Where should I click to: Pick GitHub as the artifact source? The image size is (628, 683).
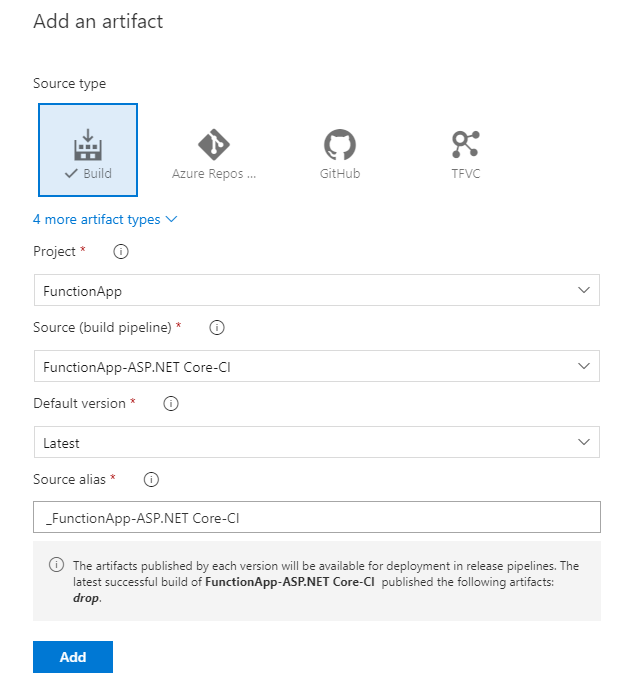point(340,154)
